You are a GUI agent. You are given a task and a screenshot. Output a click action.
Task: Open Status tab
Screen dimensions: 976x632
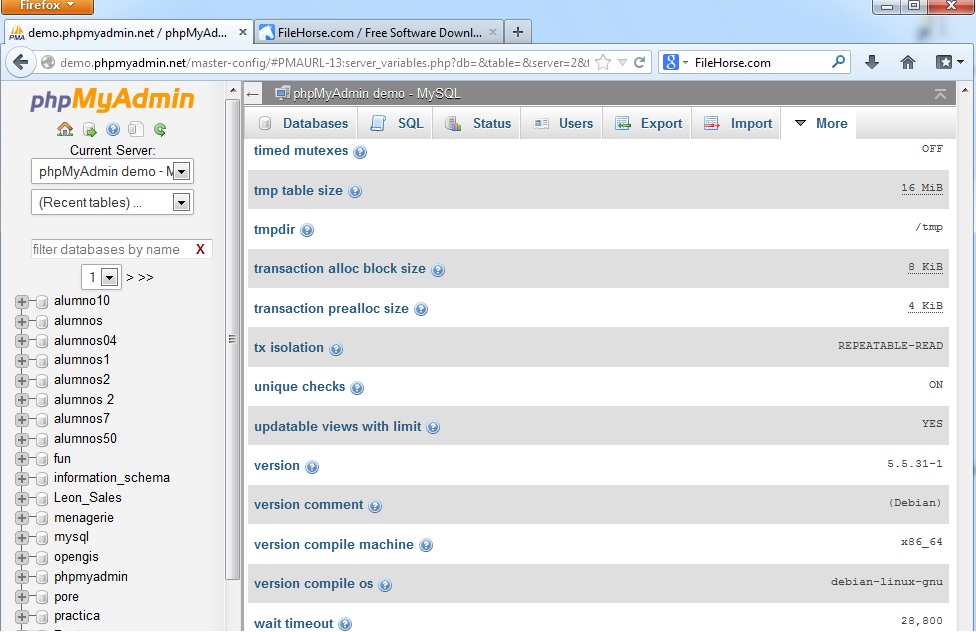click(x=478, y=123)
